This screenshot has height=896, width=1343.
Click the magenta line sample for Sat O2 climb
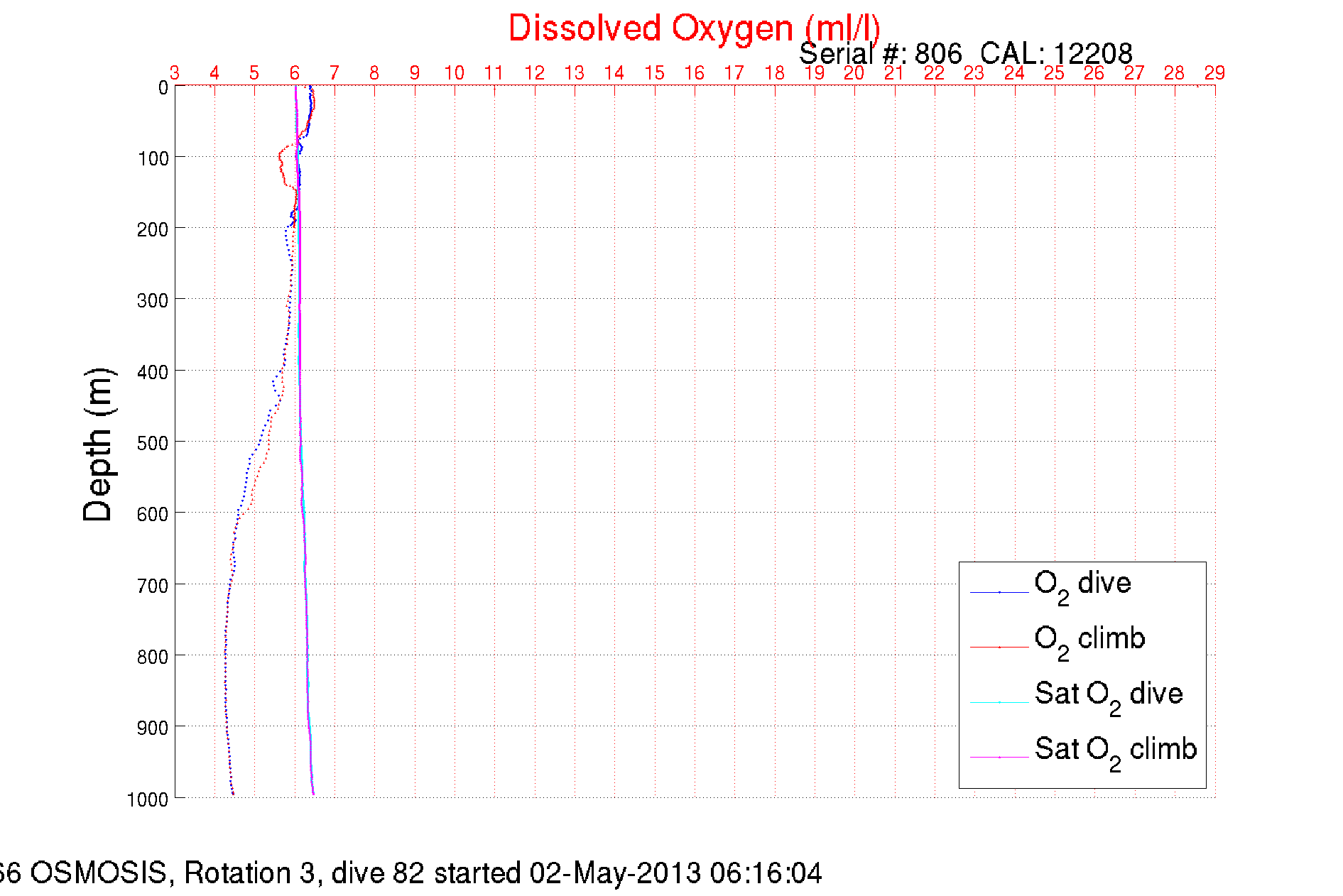(999, 758)
